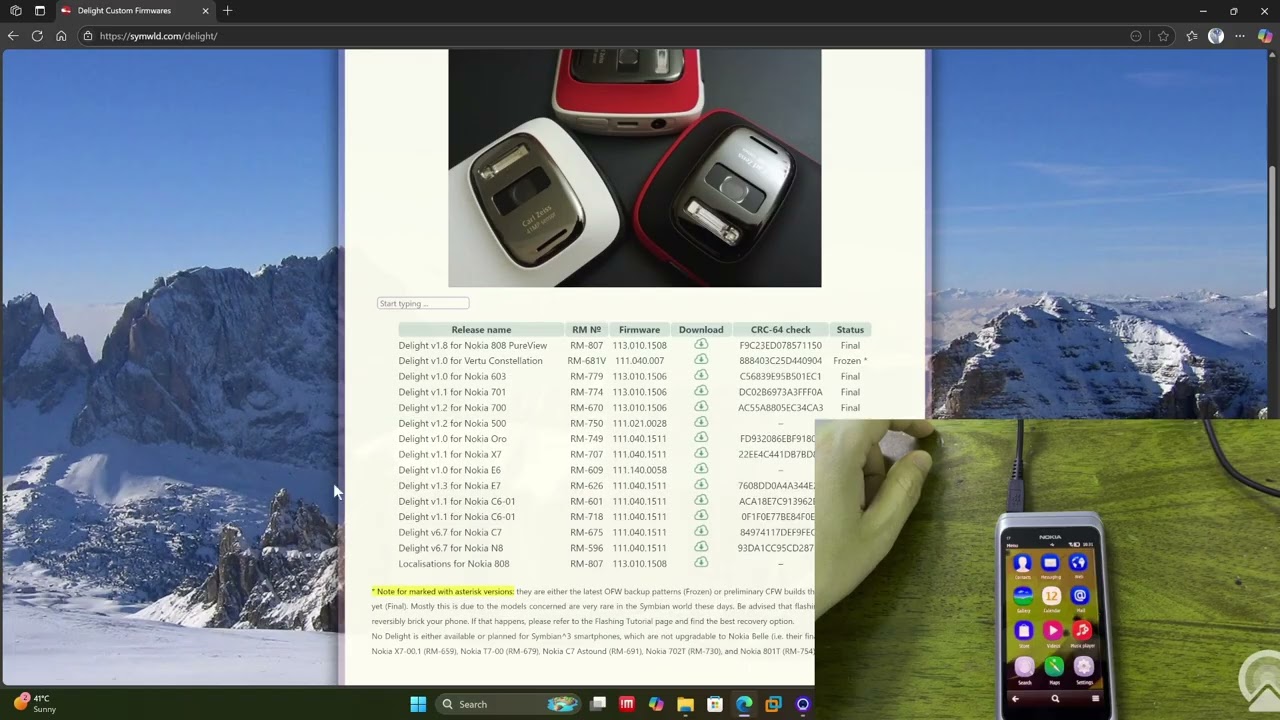Viewport: 1280px width, 720px height.
Task: Download Delight v6.7 for Nokia C7
Action: point(701,532)
